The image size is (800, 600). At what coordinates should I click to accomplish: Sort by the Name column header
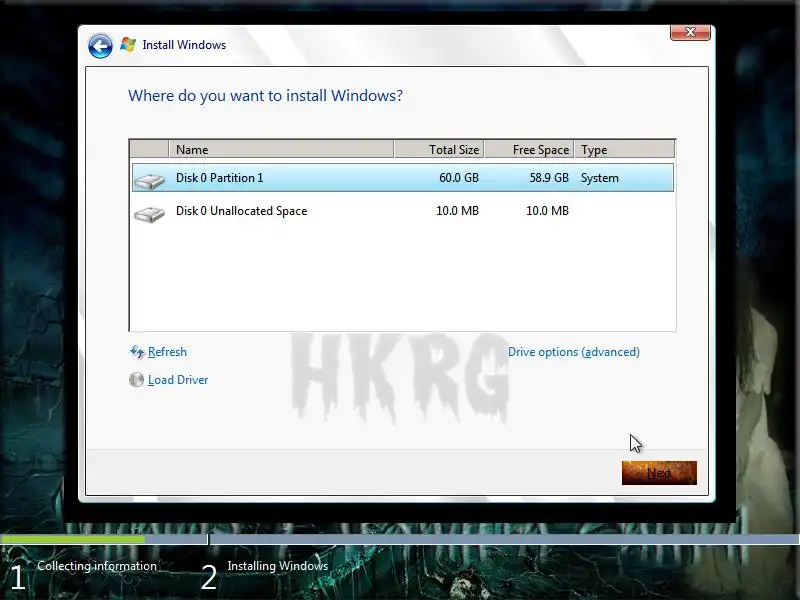281,149
